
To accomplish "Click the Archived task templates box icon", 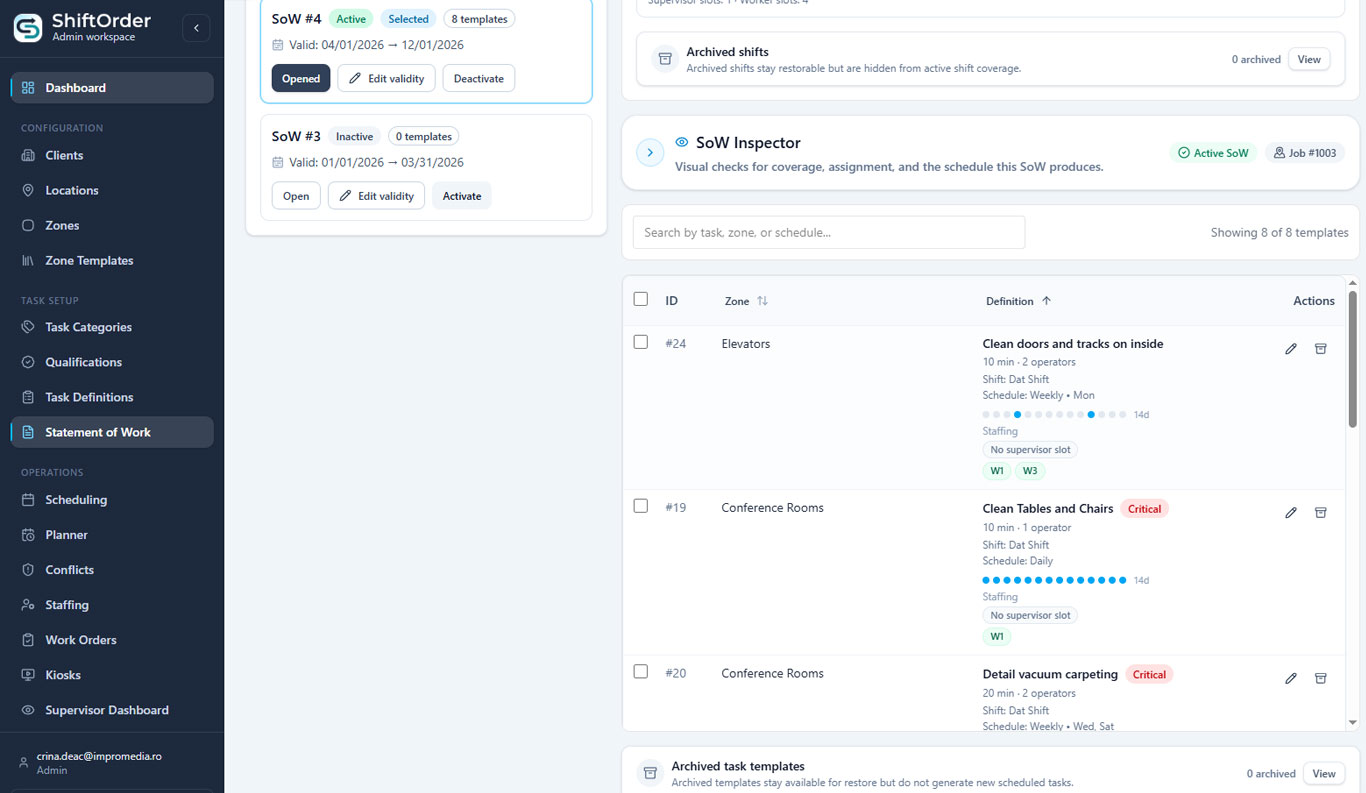I will pyautogui.click(x=650, y=773).
